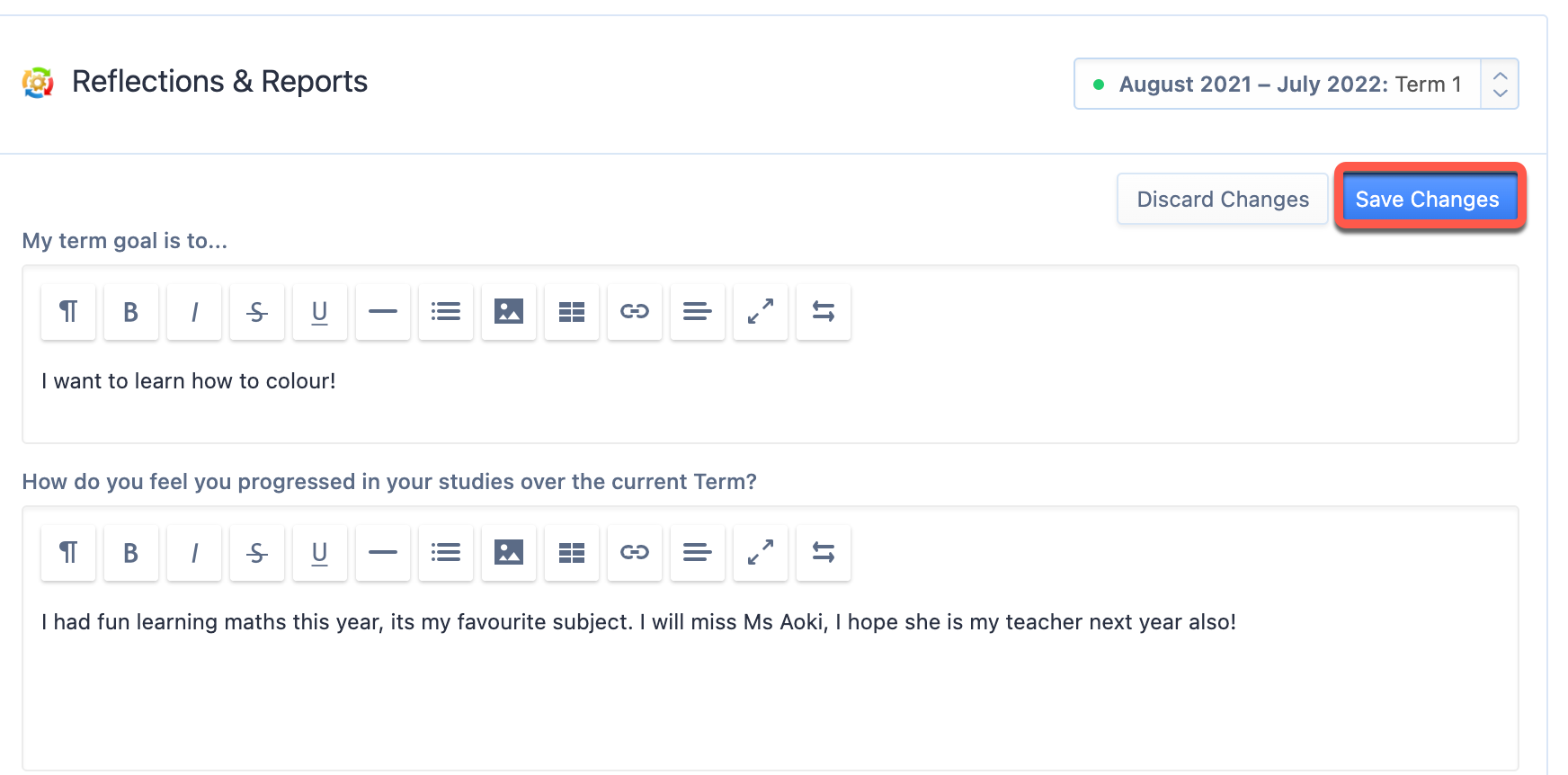
Task: Click into the term goal text area
Action: click(x=770, y=392)
